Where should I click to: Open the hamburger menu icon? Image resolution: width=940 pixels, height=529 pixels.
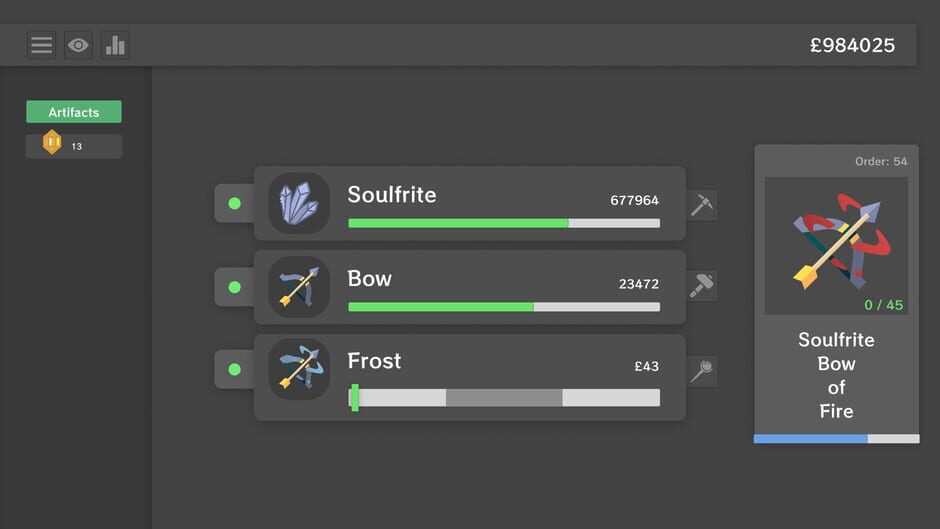pyautogui.click(x=41, y=45)
